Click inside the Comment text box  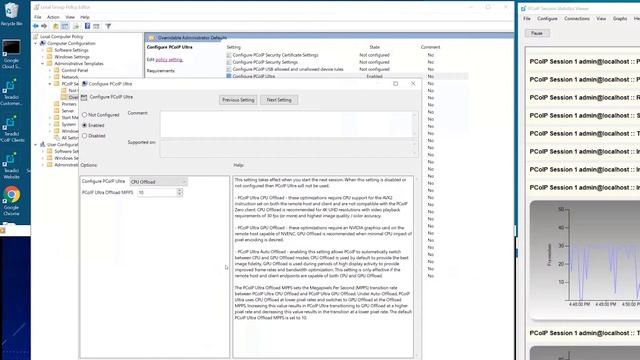(x=286, y=124)
